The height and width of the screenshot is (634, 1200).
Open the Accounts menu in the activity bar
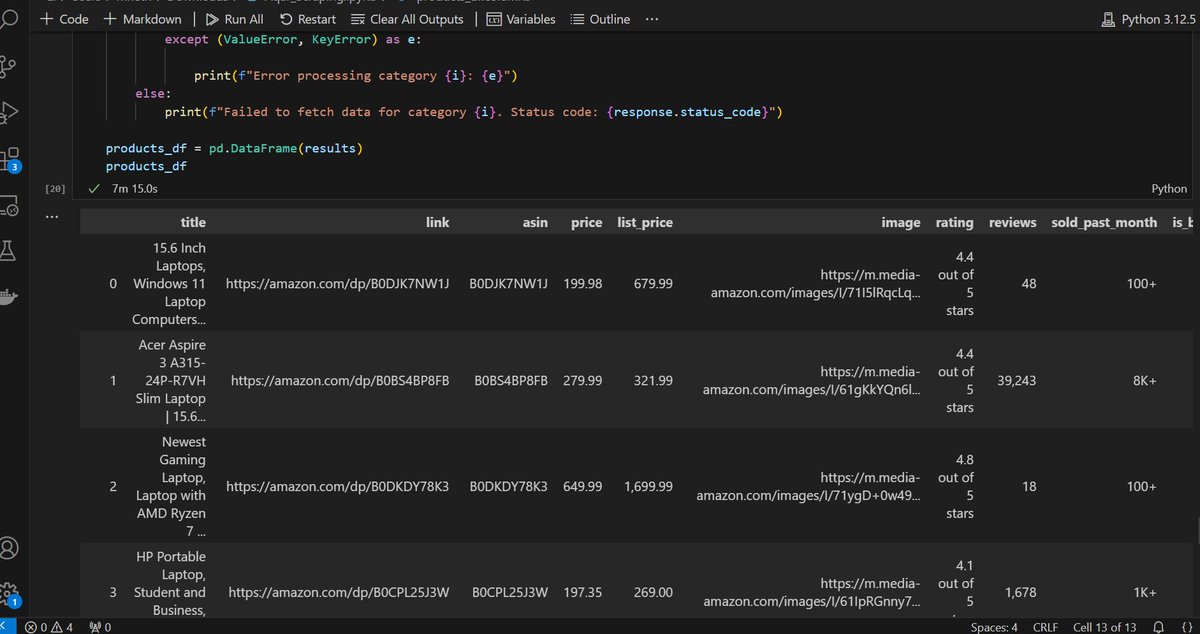click(x=9, y=548)
